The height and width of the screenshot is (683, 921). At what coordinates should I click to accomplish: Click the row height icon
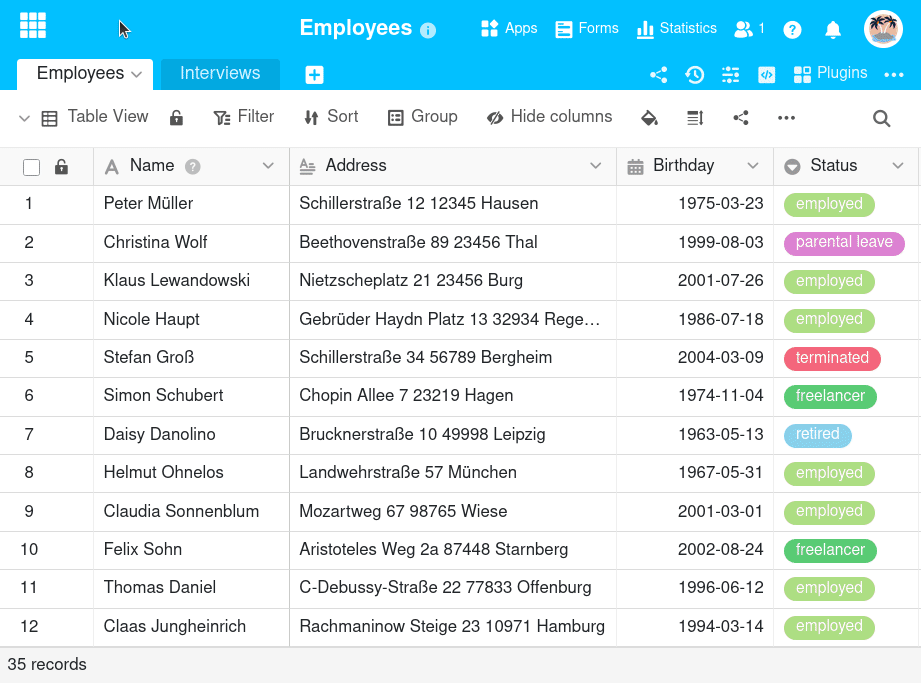pos(695,118)
